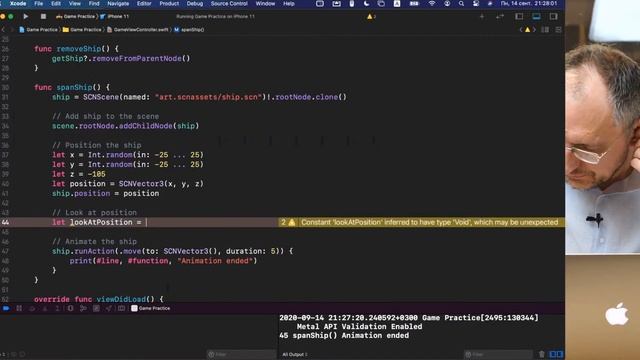
Task: Open spanShip() method jump bar item
Action: [189, 29]
